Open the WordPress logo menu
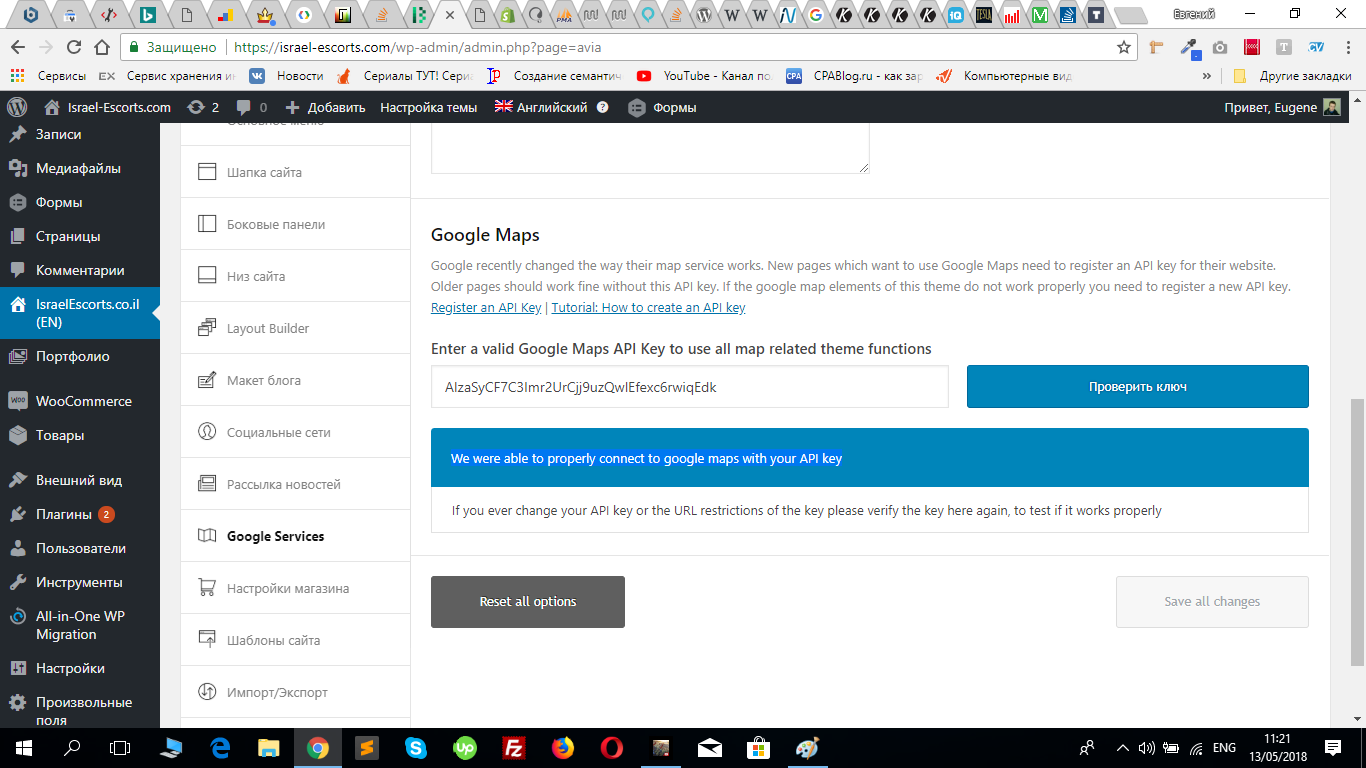Image resolution: width=1366 pixels, height=768 pixels. 17,107
